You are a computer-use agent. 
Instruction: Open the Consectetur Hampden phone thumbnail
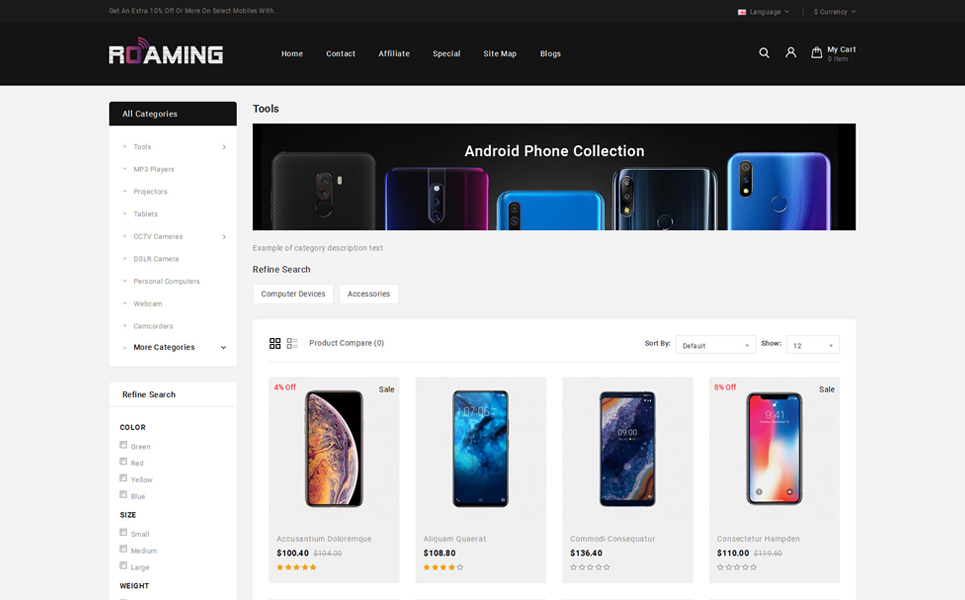pos(774,449)
